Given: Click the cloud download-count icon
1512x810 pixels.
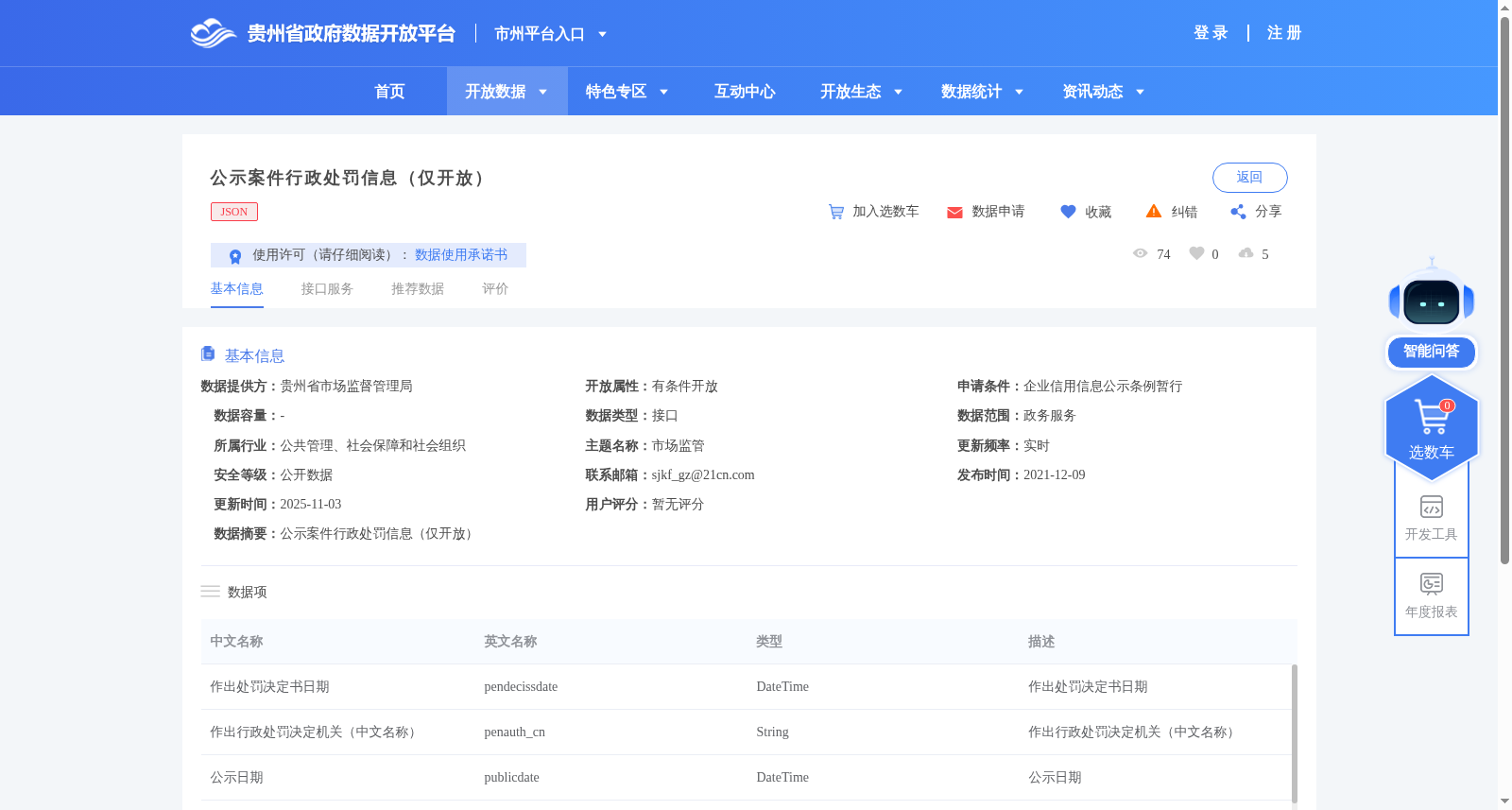Looking at the screenshot, I should click(1246, 253).
